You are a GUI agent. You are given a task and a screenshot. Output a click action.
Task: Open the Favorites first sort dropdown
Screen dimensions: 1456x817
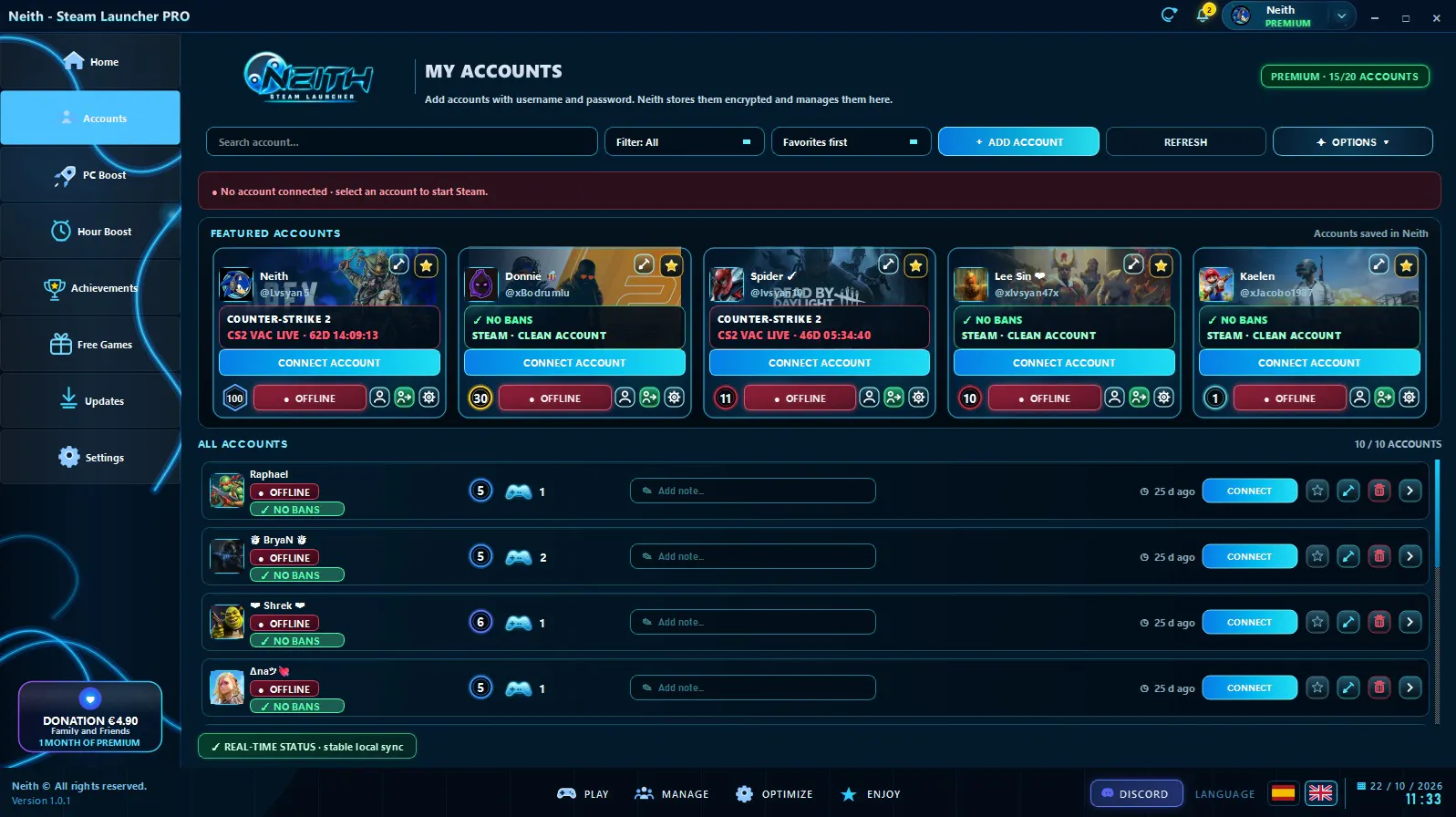coord(851,141)
